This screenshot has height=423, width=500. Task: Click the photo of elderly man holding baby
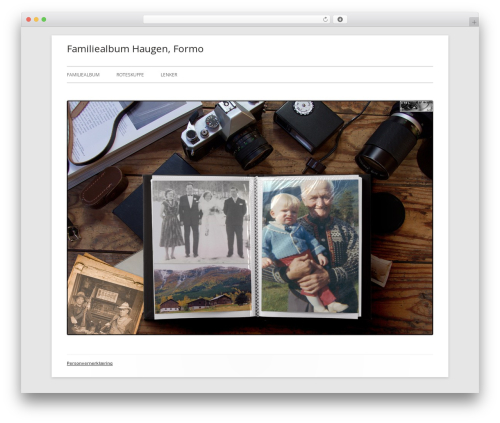(310, 246)
